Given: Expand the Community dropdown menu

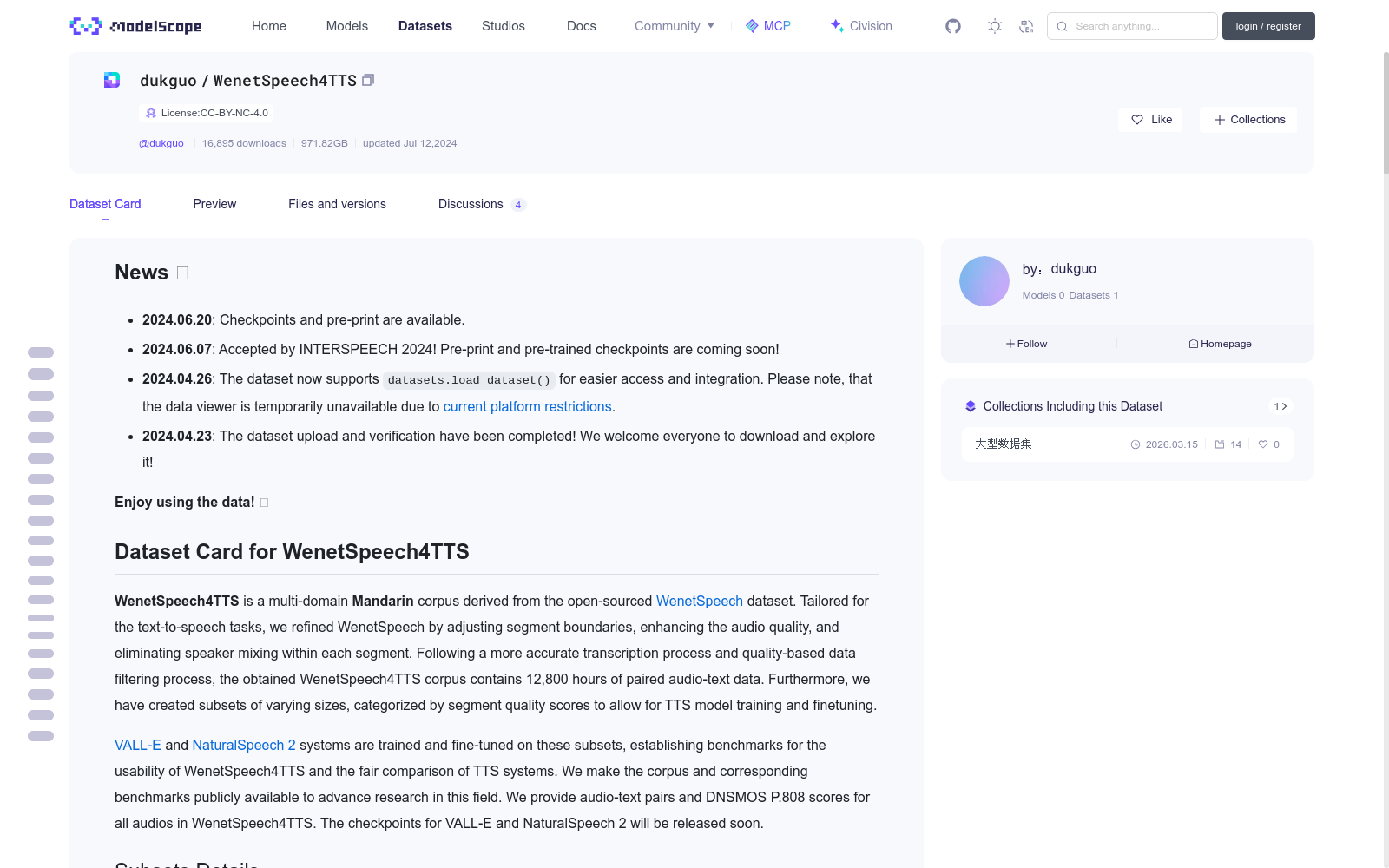Looking at the screenshot, I should point(675,26).
